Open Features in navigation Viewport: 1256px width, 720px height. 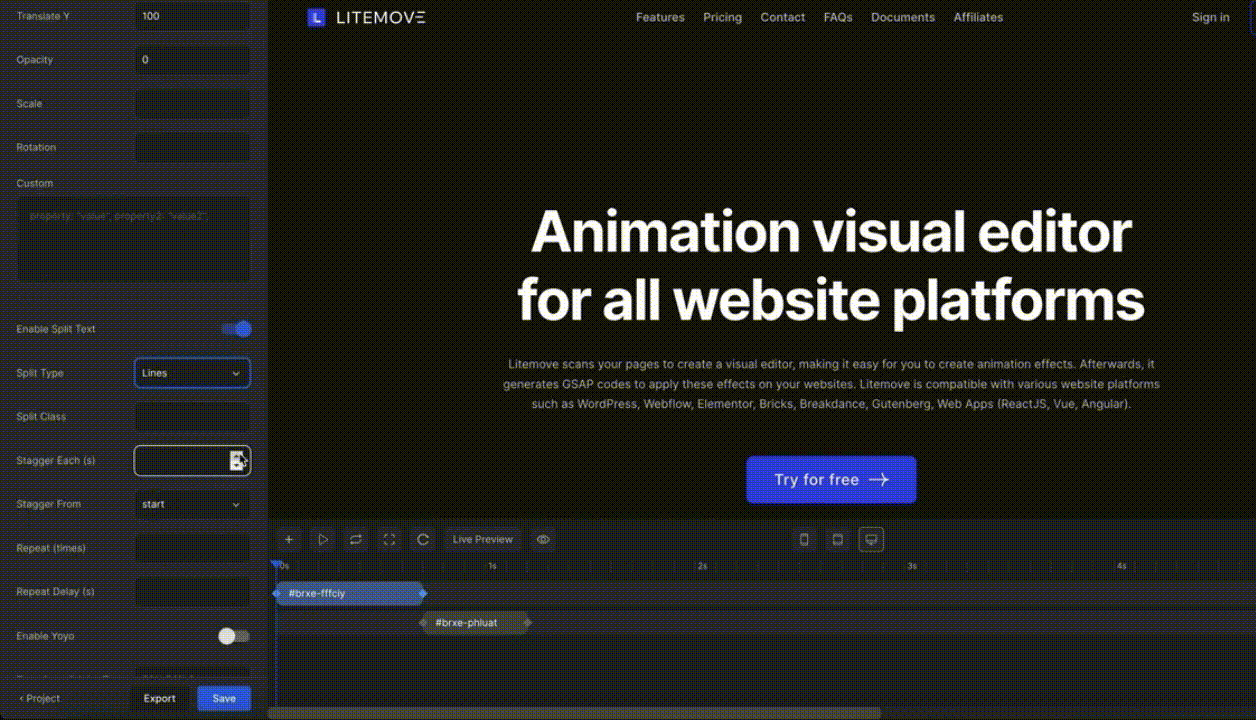click(x=660, y=17)
